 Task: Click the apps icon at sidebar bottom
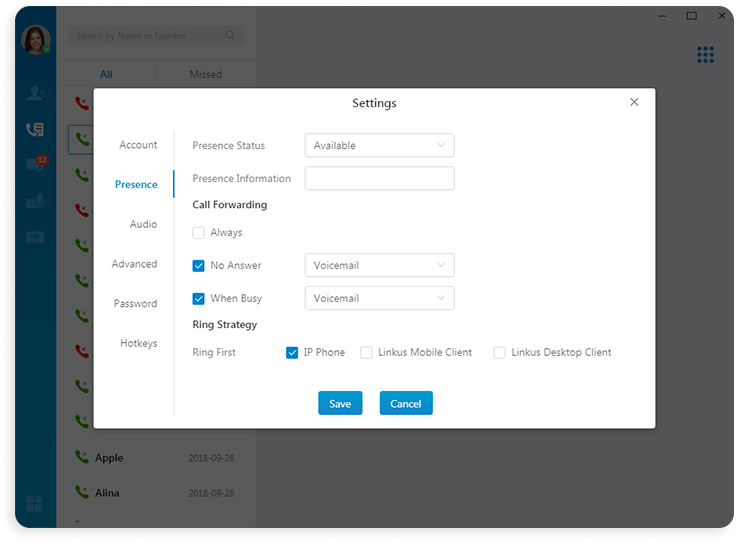(x=35, y=503)
